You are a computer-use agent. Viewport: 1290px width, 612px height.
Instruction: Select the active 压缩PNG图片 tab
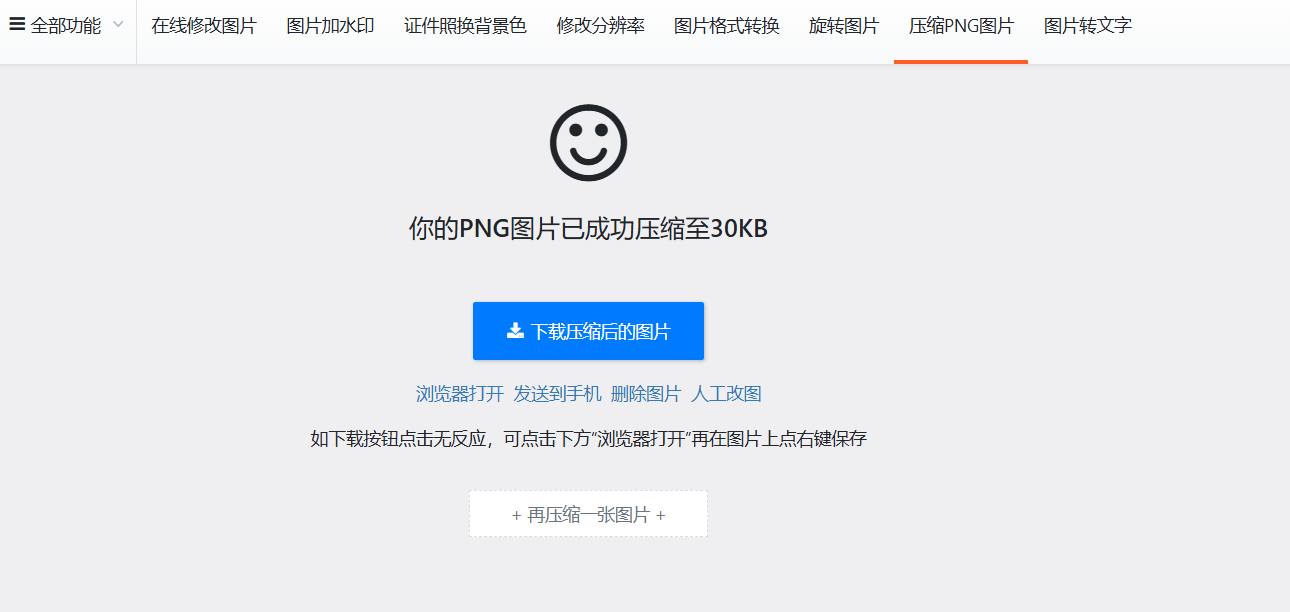point(961,26)
